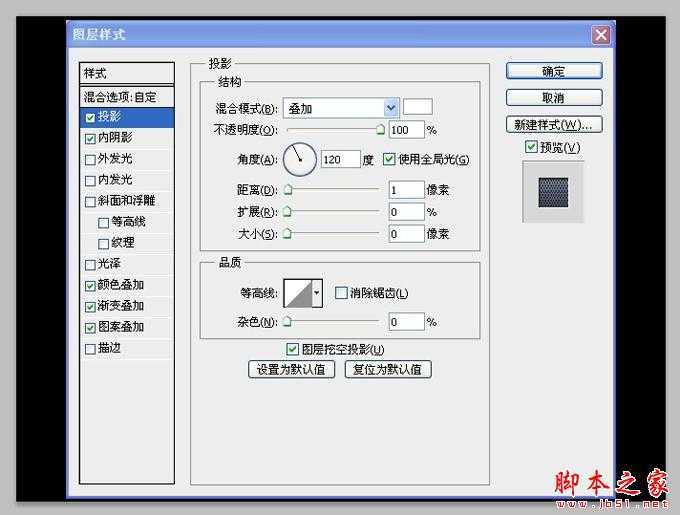Uncheck the 投影 effect checkbox

click(90, 117)
